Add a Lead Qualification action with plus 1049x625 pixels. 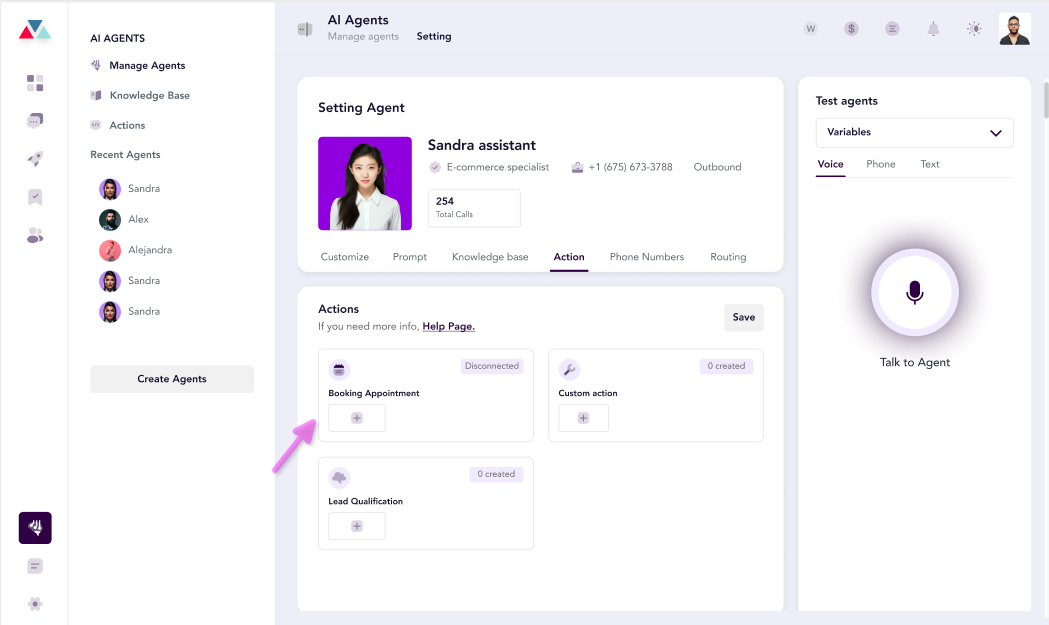coord(357,526)
